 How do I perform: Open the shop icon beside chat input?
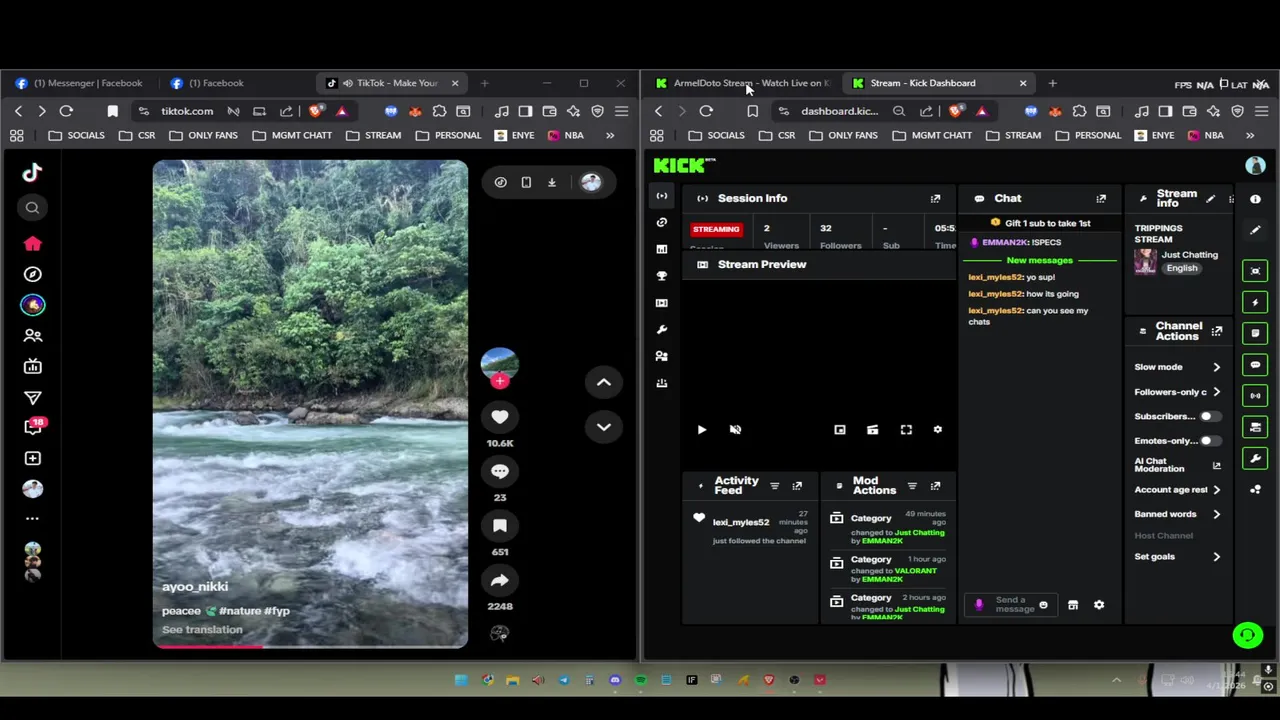(x=1073, y=605)
